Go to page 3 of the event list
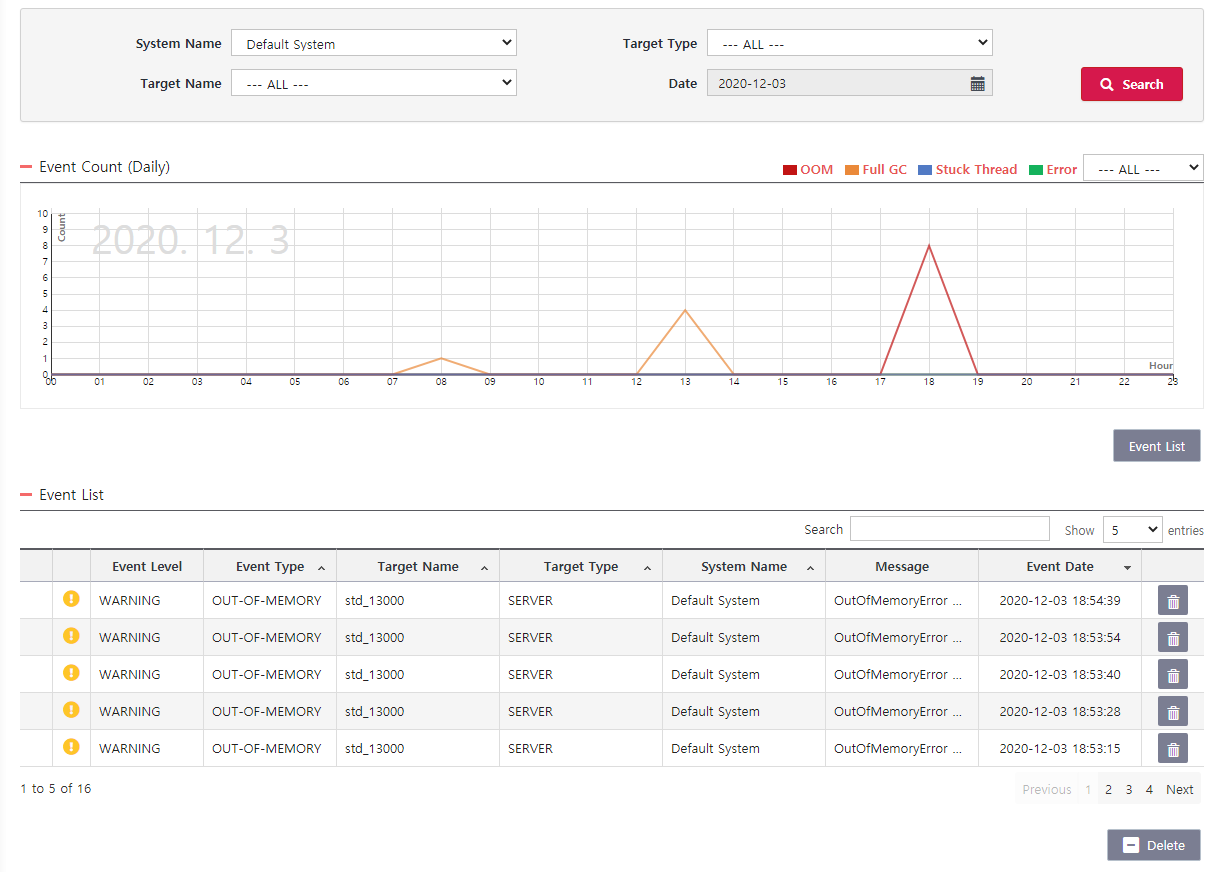This screenshot has width=1224, height=872. (1128, 789)
